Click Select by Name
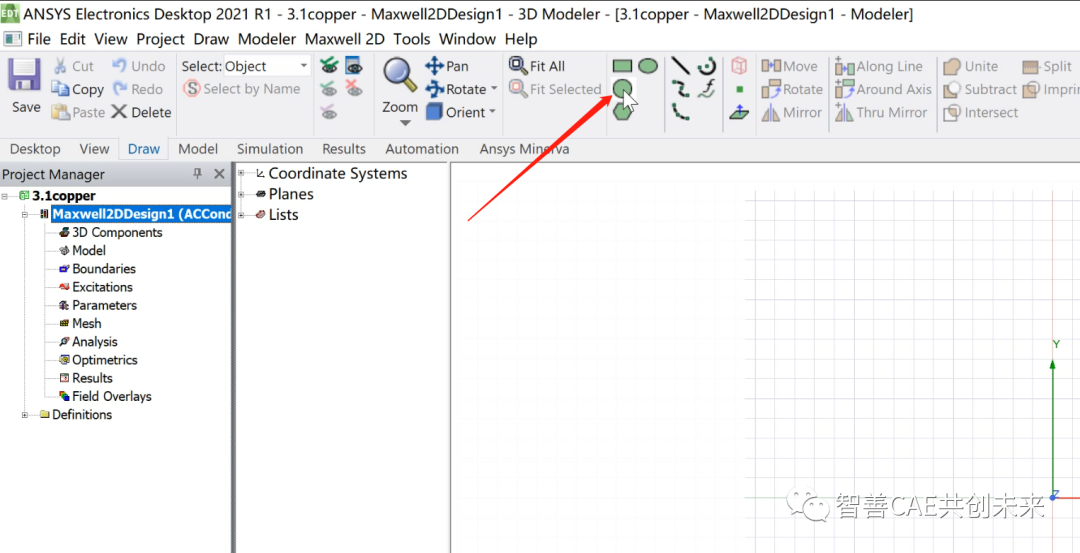1080x553 pixels. point(242,89)
